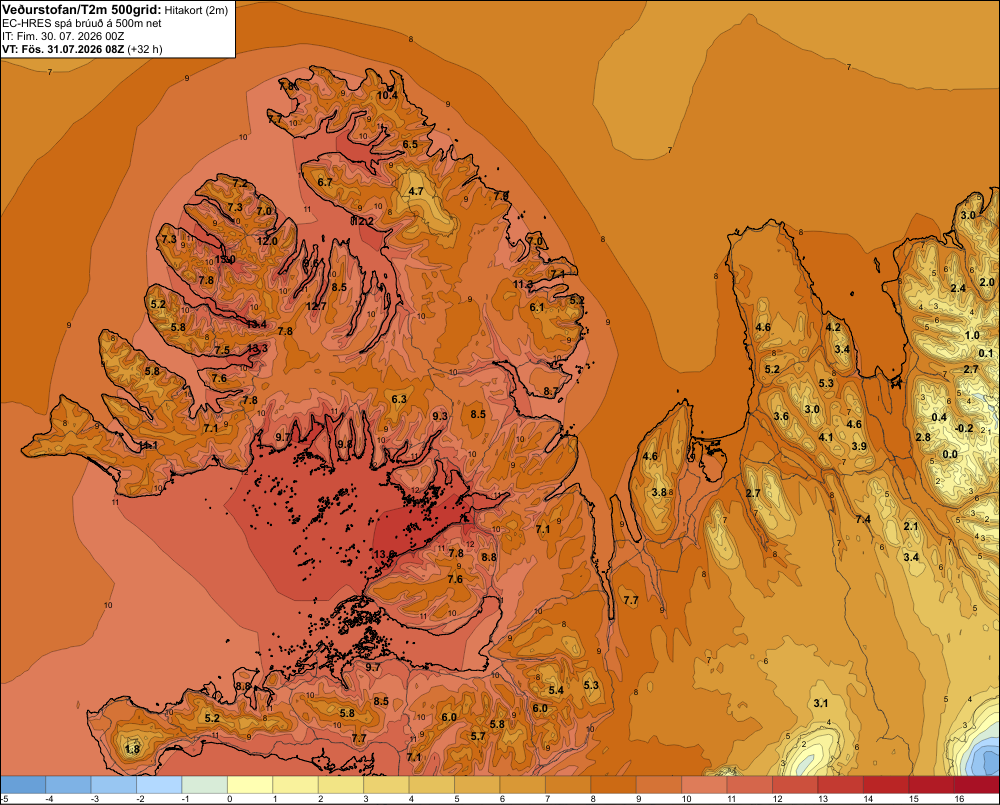
Task: Click the legend swatch between 14 and 15
Action: tap(886, 785)
